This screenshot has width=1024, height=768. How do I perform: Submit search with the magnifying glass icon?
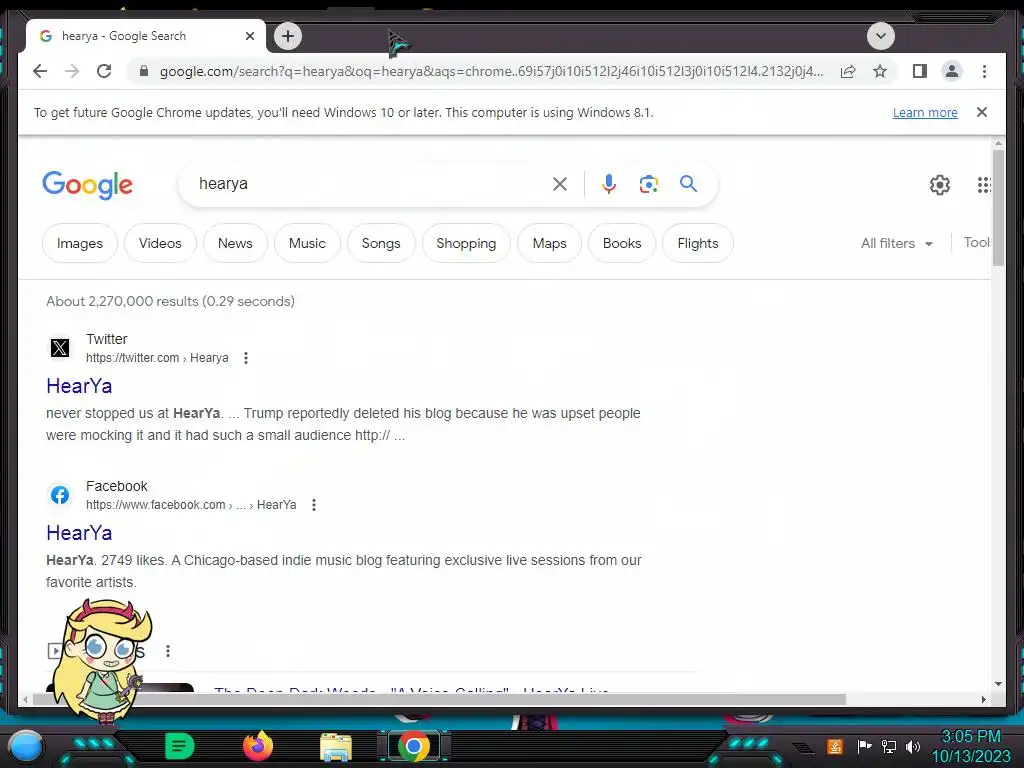pyautogui.click(x=688, y=184)
